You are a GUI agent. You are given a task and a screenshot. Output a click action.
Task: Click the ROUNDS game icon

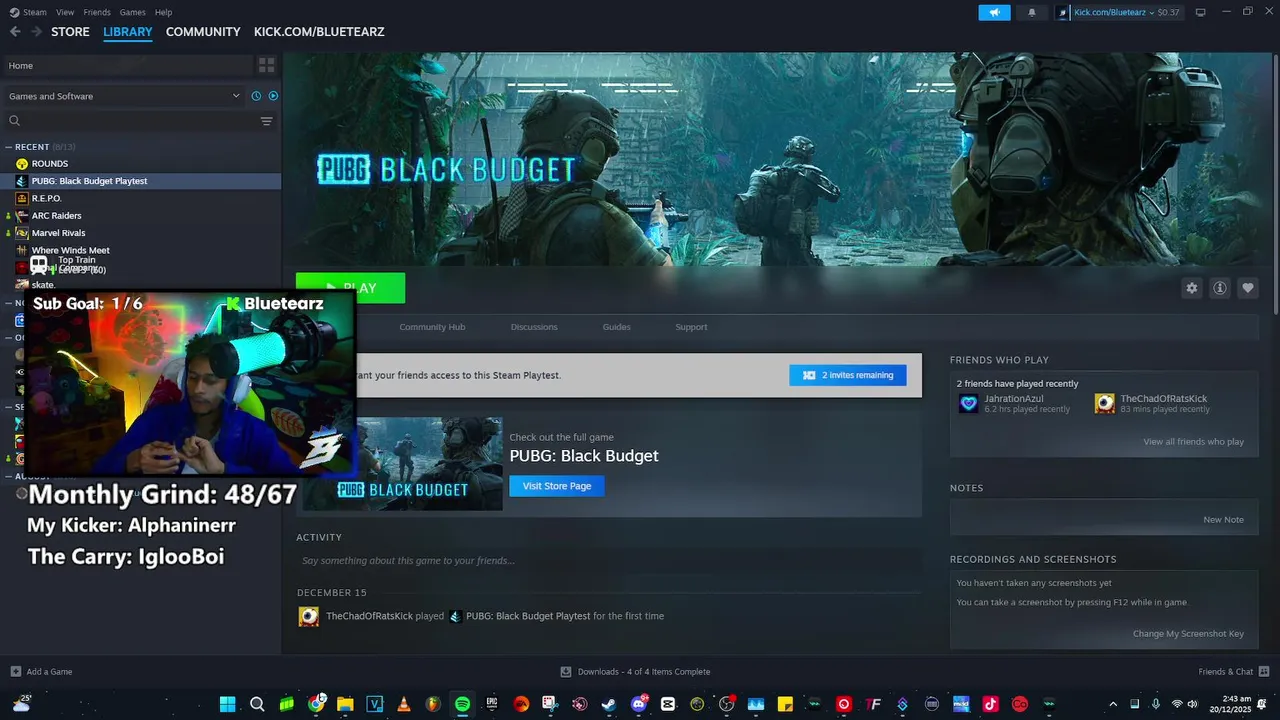(x=22, y=164)
